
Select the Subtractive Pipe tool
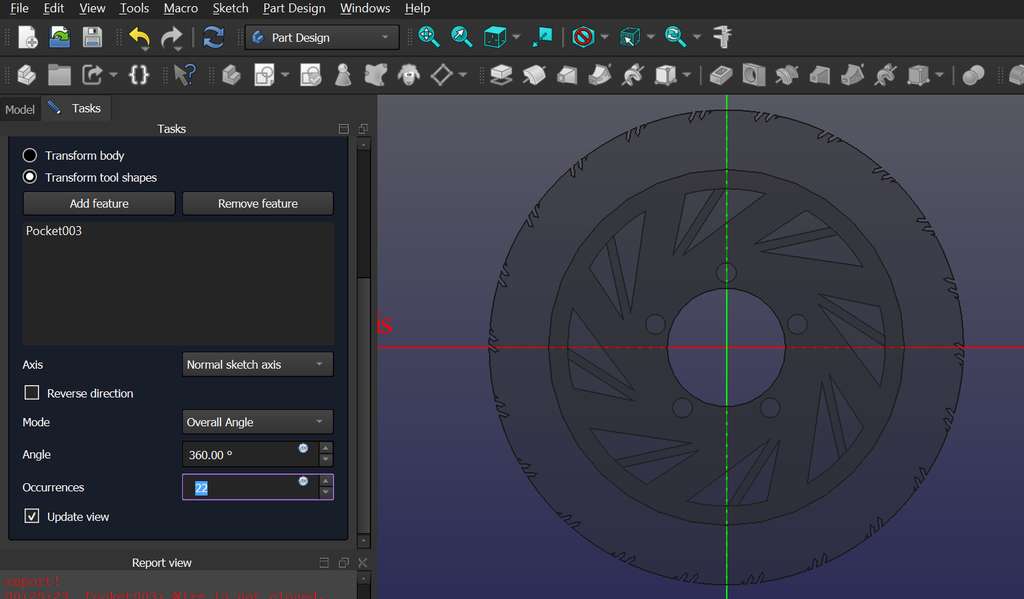tap(852, 75)
